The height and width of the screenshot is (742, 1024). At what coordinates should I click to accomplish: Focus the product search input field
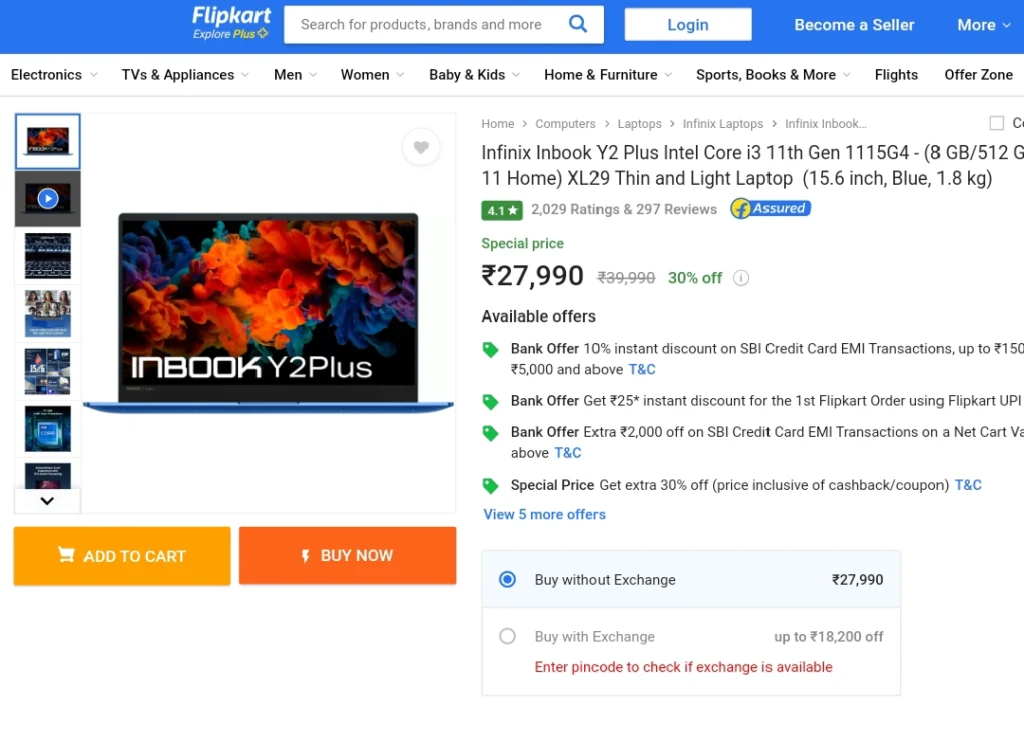[x=424, y=25]
